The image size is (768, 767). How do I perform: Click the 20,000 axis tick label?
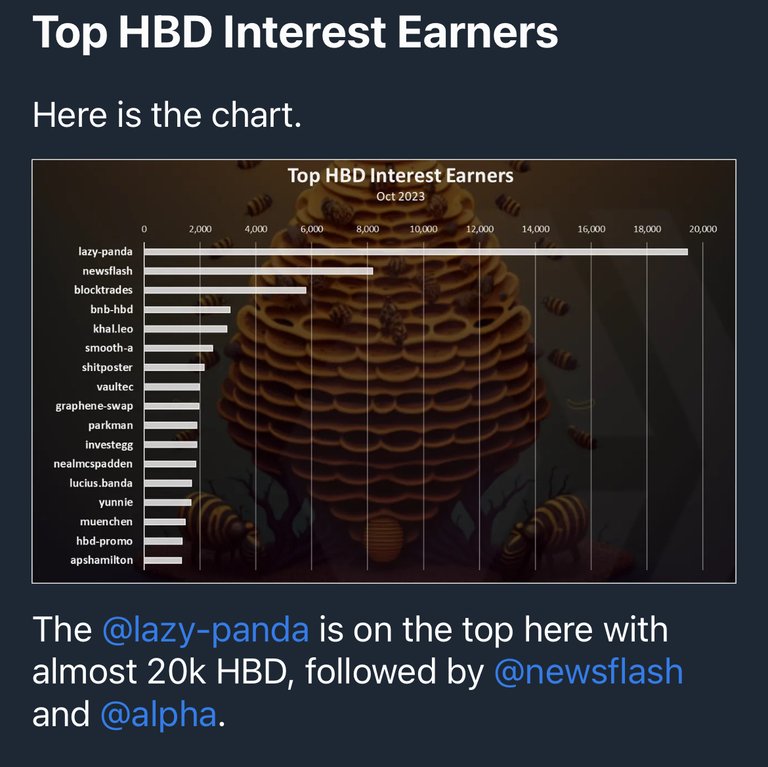703,229
